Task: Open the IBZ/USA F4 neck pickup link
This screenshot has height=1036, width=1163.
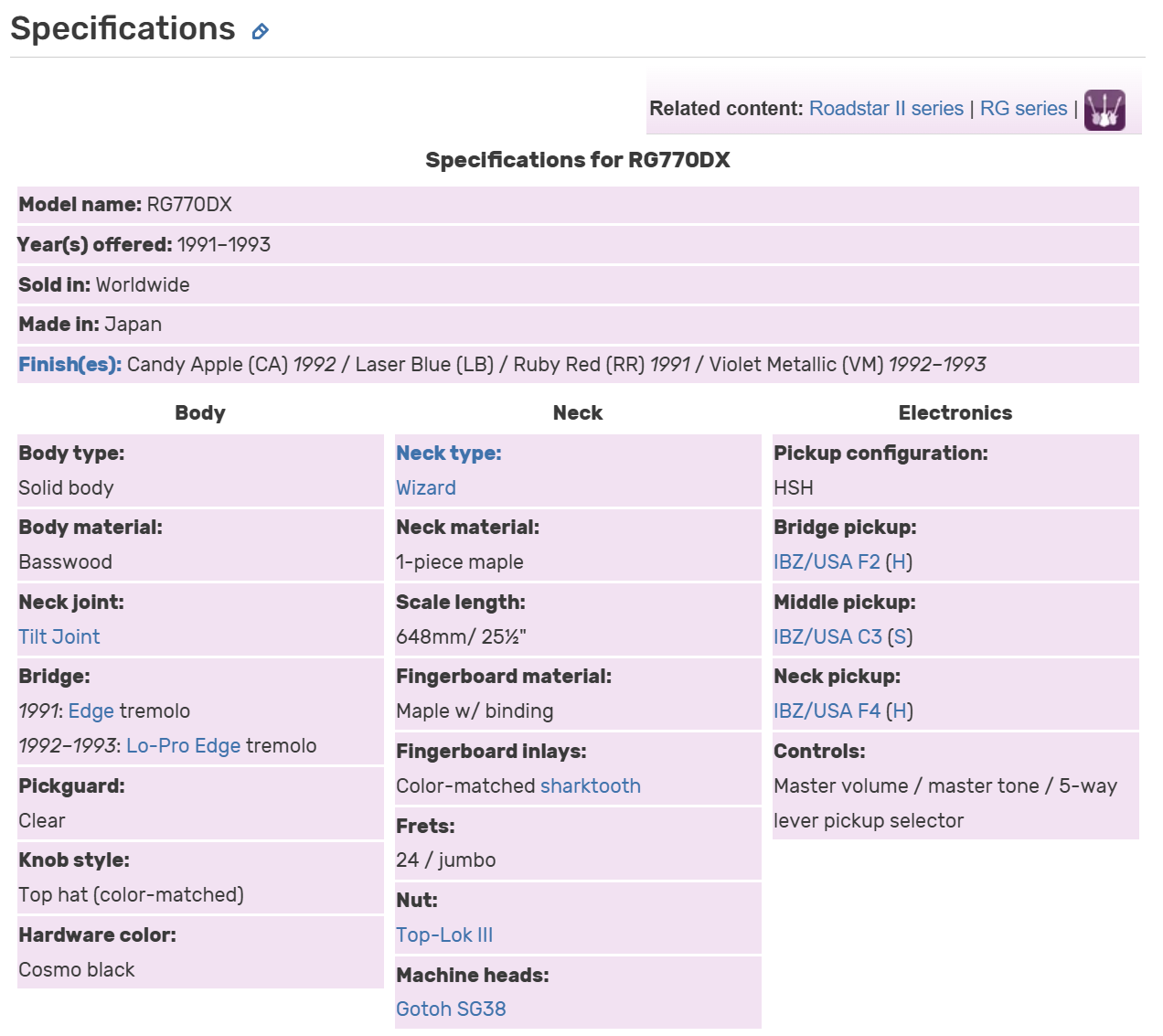Action: pos(827,711)
